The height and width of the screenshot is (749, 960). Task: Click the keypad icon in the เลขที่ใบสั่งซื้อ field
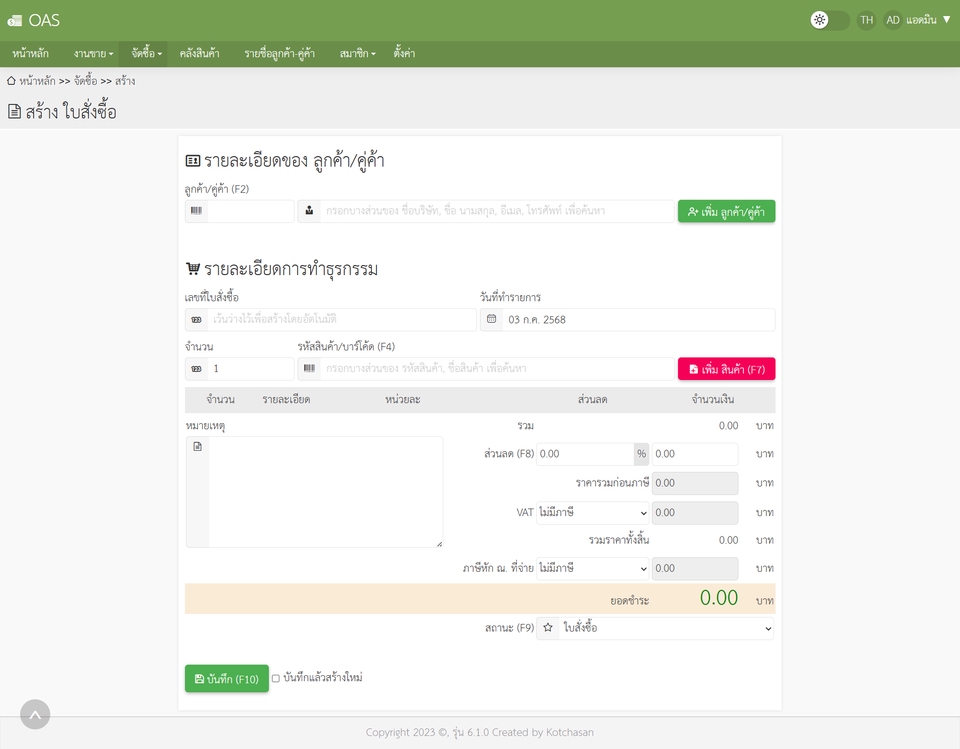[196, 319]
